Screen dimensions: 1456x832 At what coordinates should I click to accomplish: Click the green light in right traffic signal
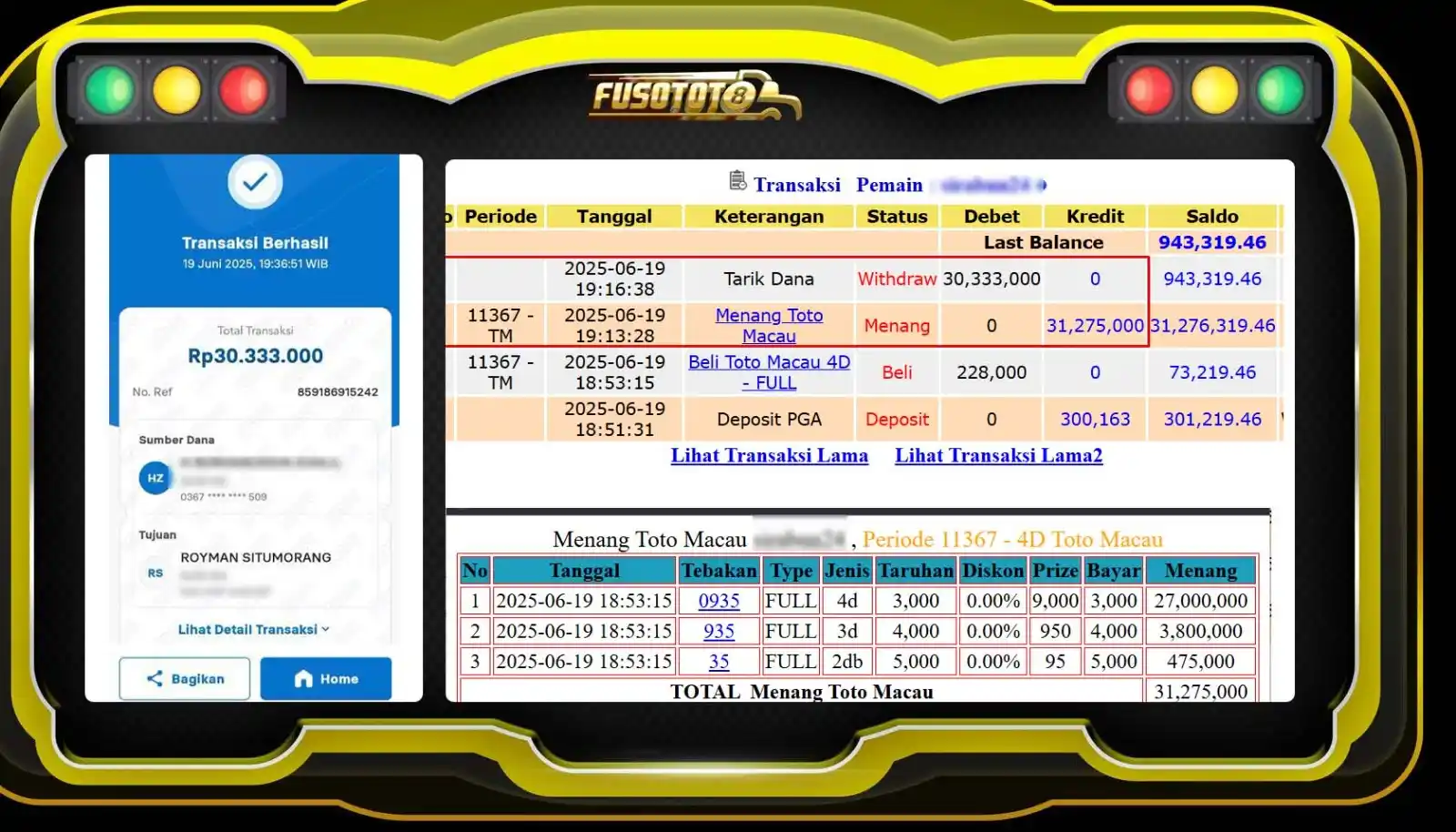tap(1280, 90)
